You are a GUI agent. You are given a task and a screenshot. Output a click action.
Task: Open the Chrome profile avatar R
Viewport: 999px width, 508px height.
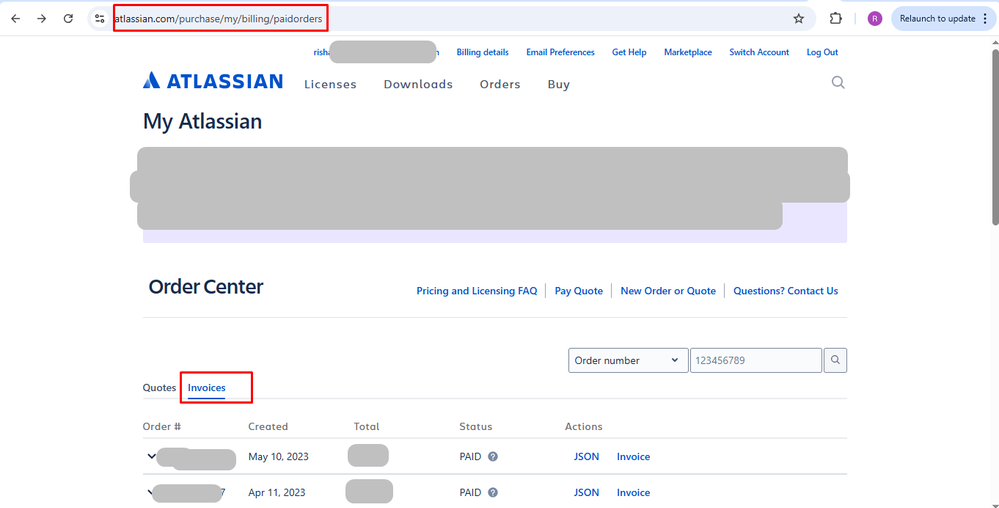(875, 18)
